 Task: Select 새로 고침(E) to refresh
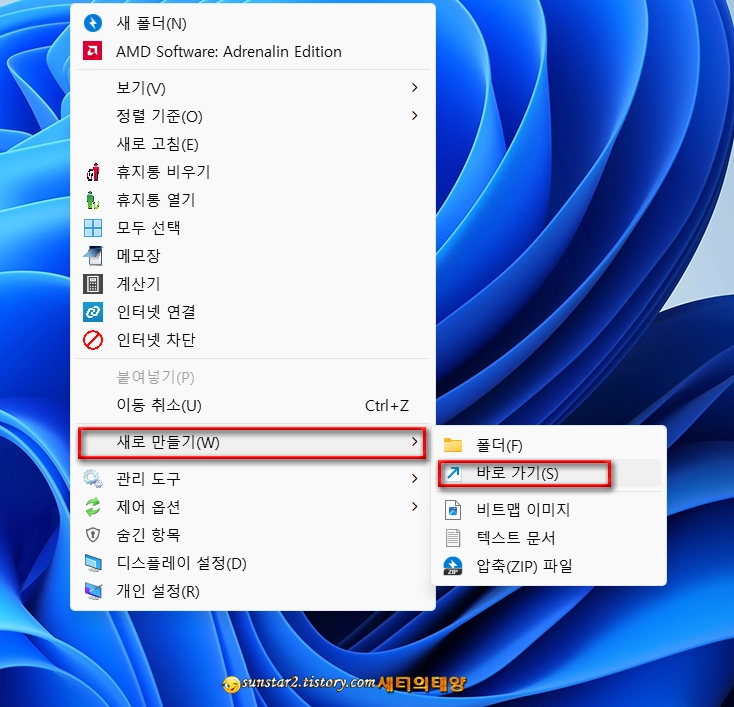click(x=253, y=144)
